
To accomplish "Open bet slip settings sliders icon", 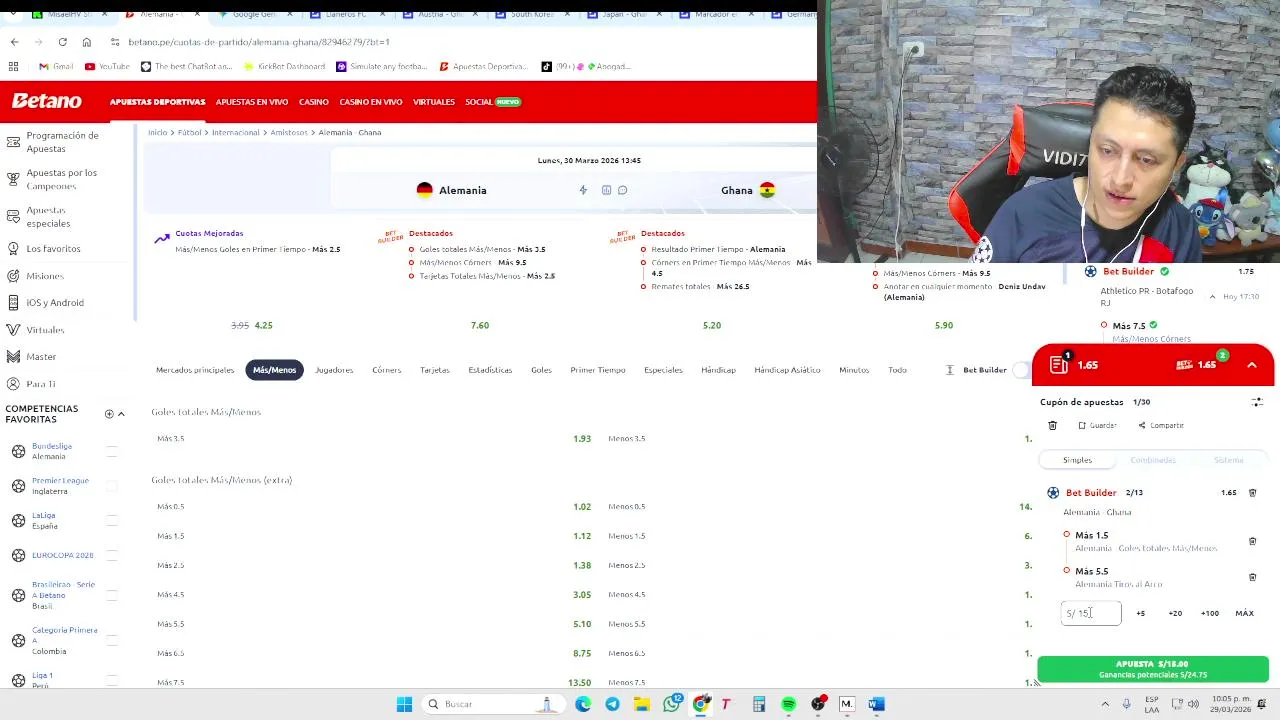I will (1257, 402).
